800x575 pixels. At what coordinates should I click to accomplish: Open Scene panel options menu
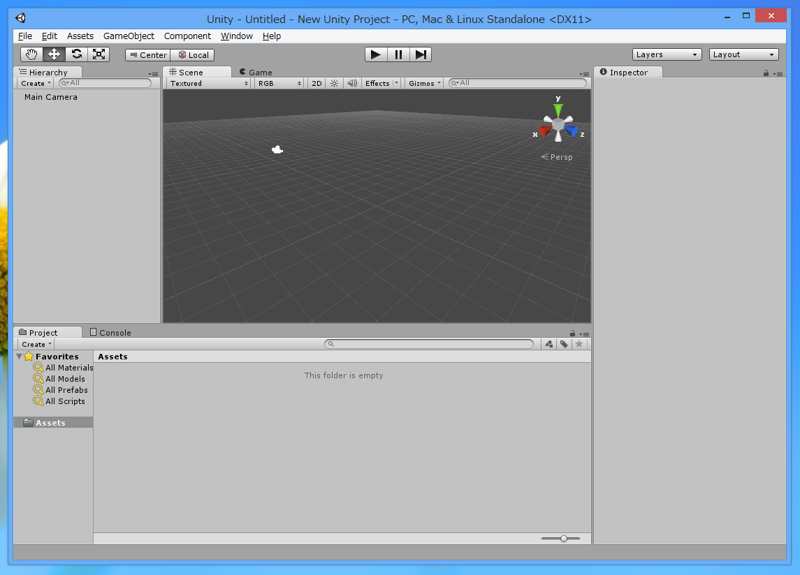(x=584, y=74)
